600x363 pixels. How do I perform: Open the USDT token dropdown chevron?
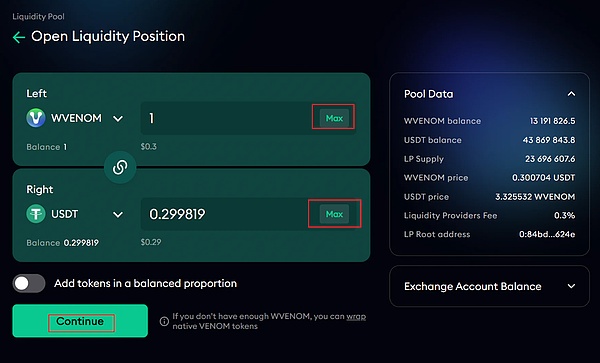118,215
